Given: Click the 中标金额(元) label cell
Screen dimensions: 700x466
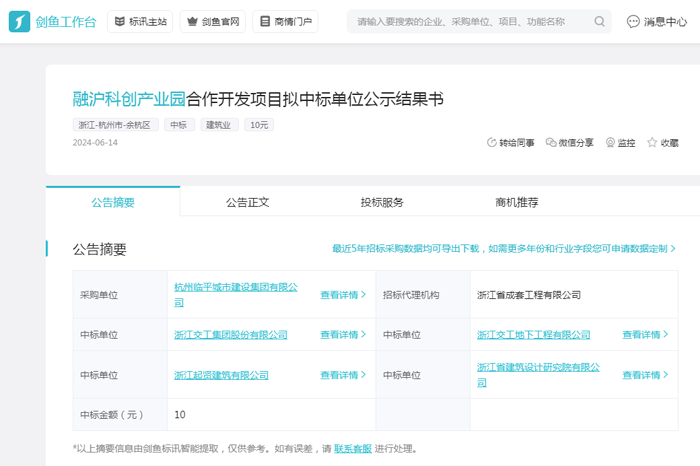Looking at the screenshot, I should tap(120, 415).
